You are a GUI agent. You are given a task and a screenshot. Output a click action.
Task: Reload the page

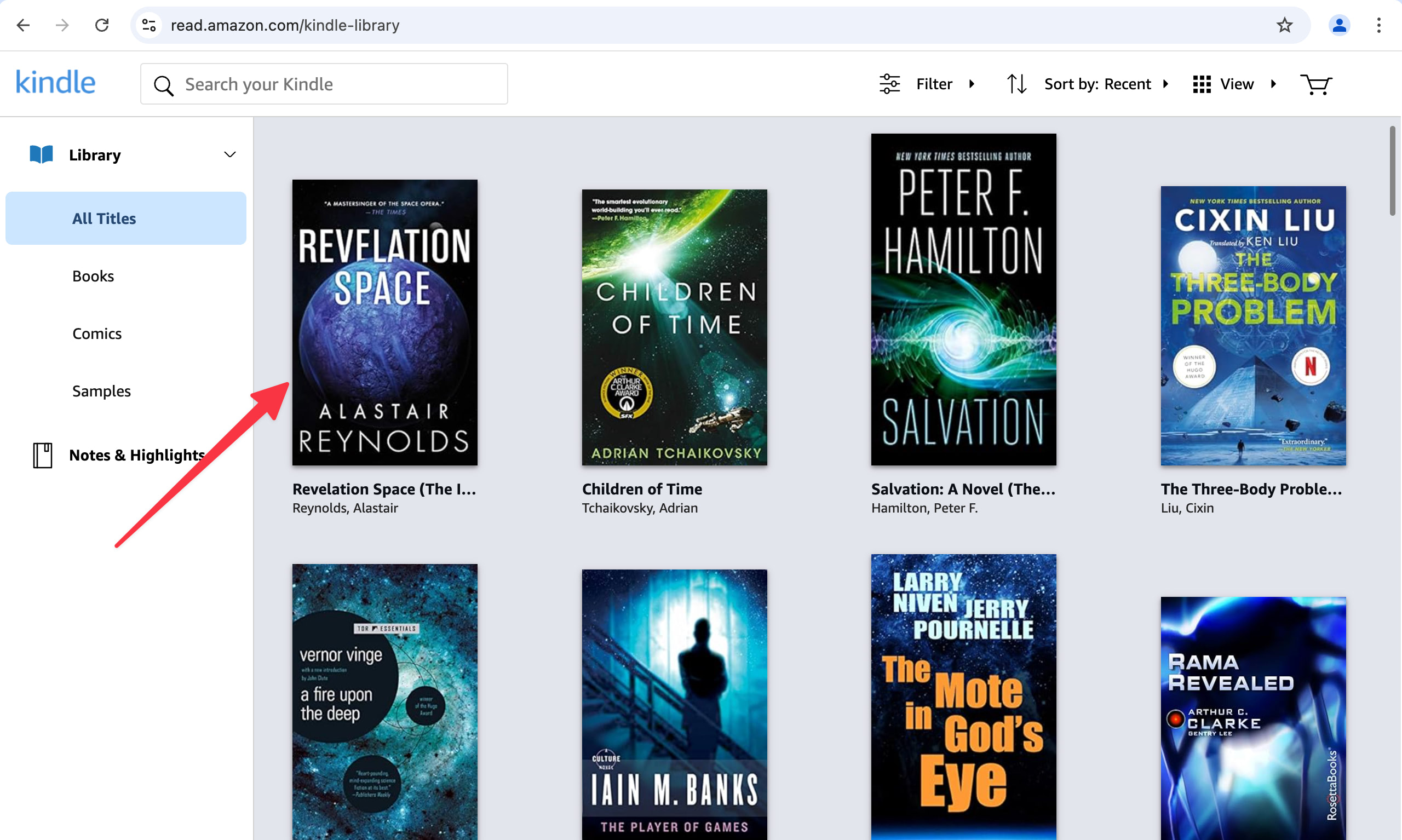[x=102, y=25]
